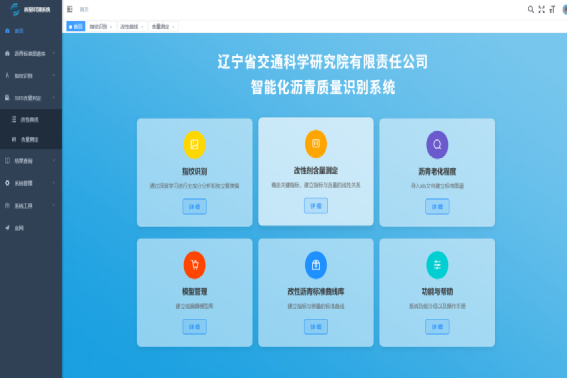567x378 pixels.
Task: Open 官网 link in the sidebar
Action: tap(31, 228)
